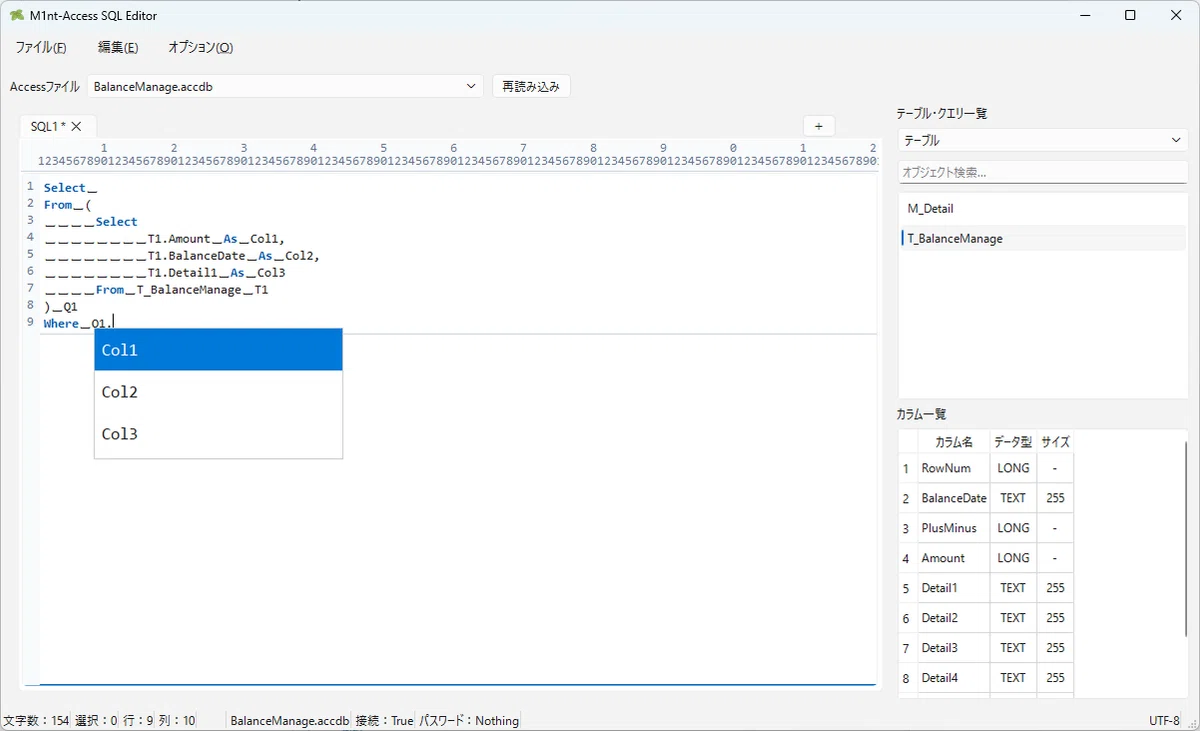Image resolution: width=1200 pixels, height=731 pixels.
Task: Select the RowNum column row
Action: tap(986, 468)
